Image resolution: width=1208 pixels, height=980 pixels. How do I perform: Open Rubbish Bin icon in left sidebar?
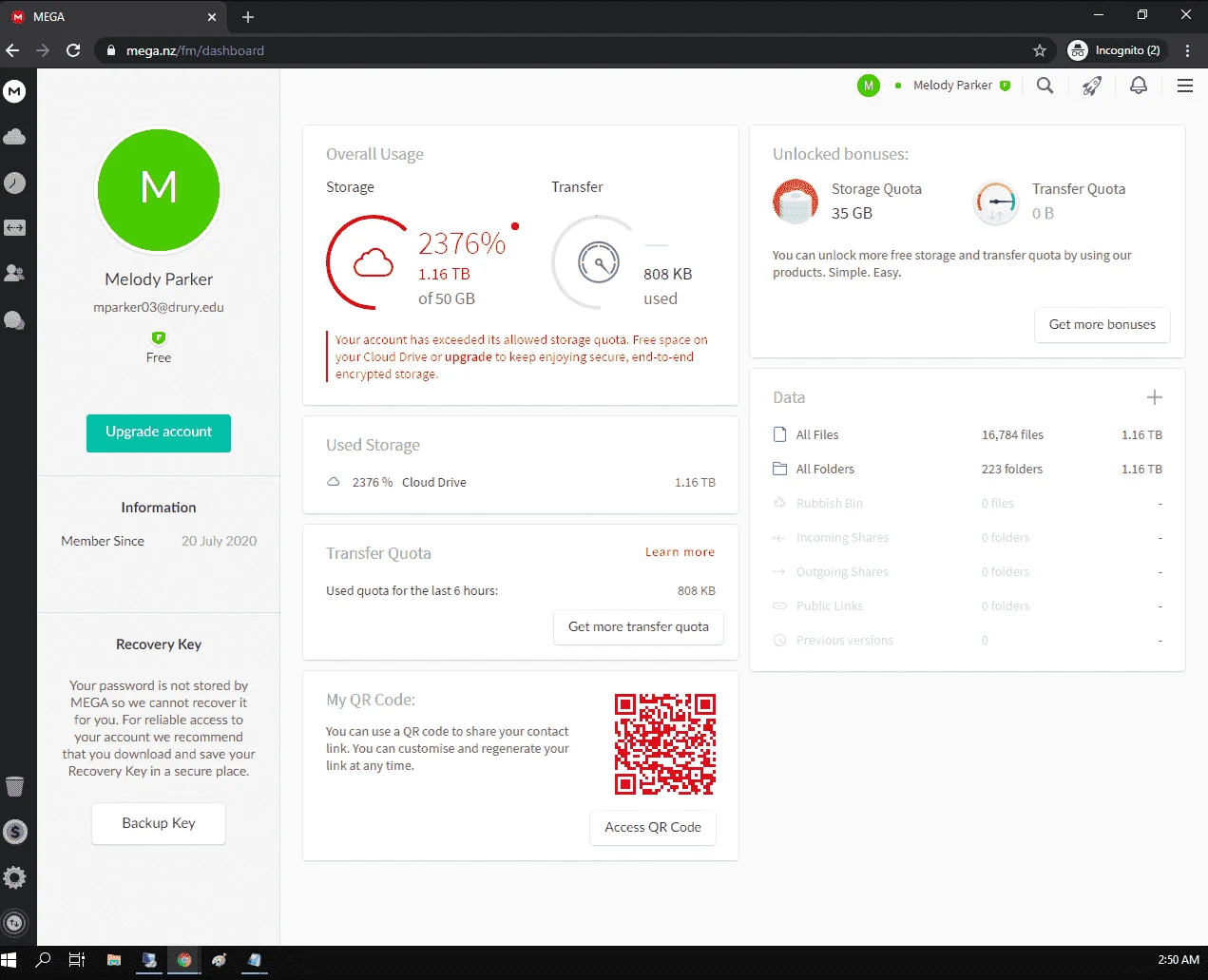pos(14,786)
